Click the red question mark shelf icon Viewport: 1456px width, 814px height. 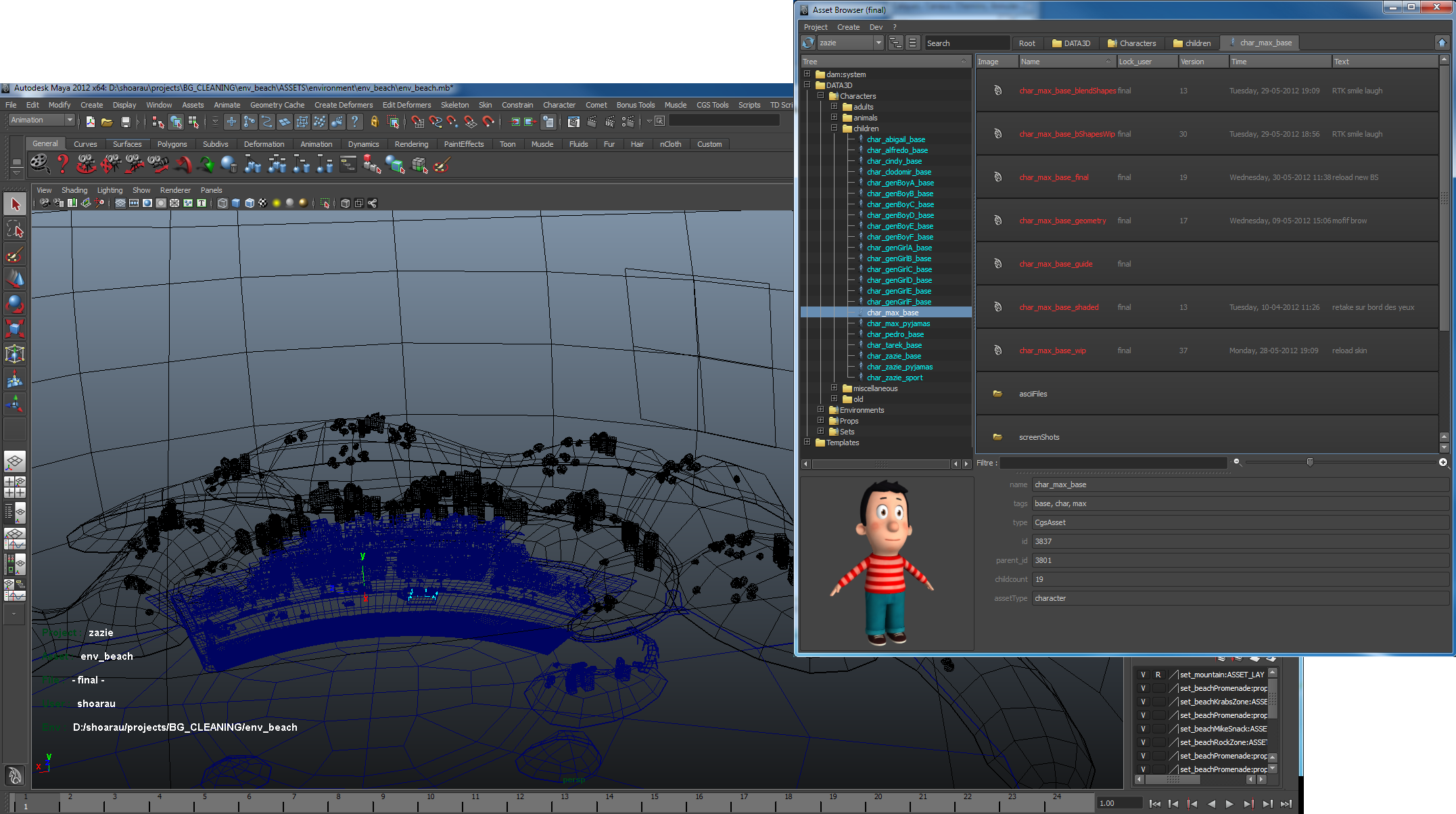(x=63, y=164)
